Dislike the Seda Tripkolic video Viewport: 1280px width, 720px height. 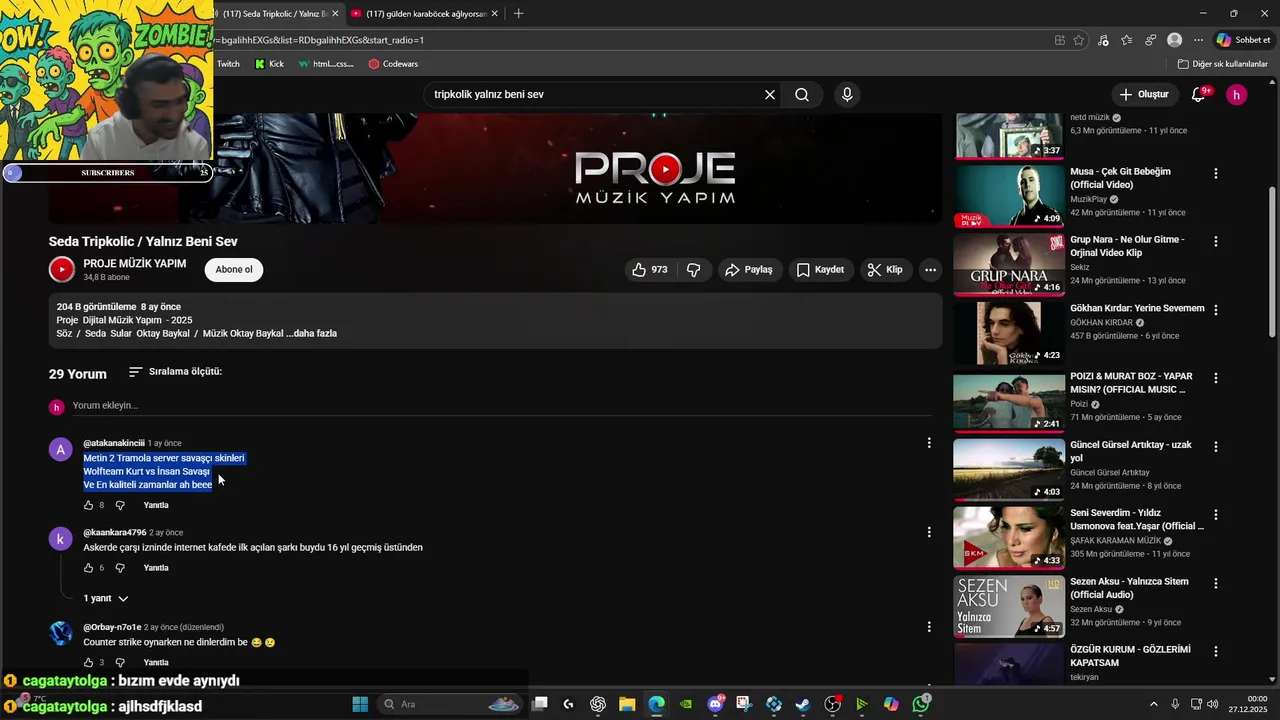point(693,270)
